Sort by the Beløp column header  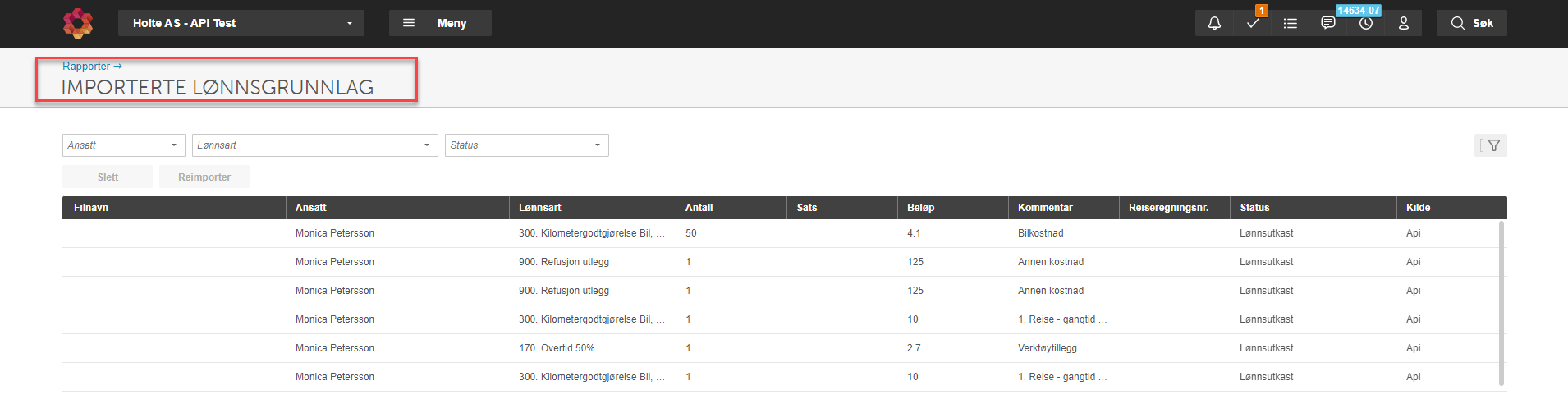pos(921,208)
